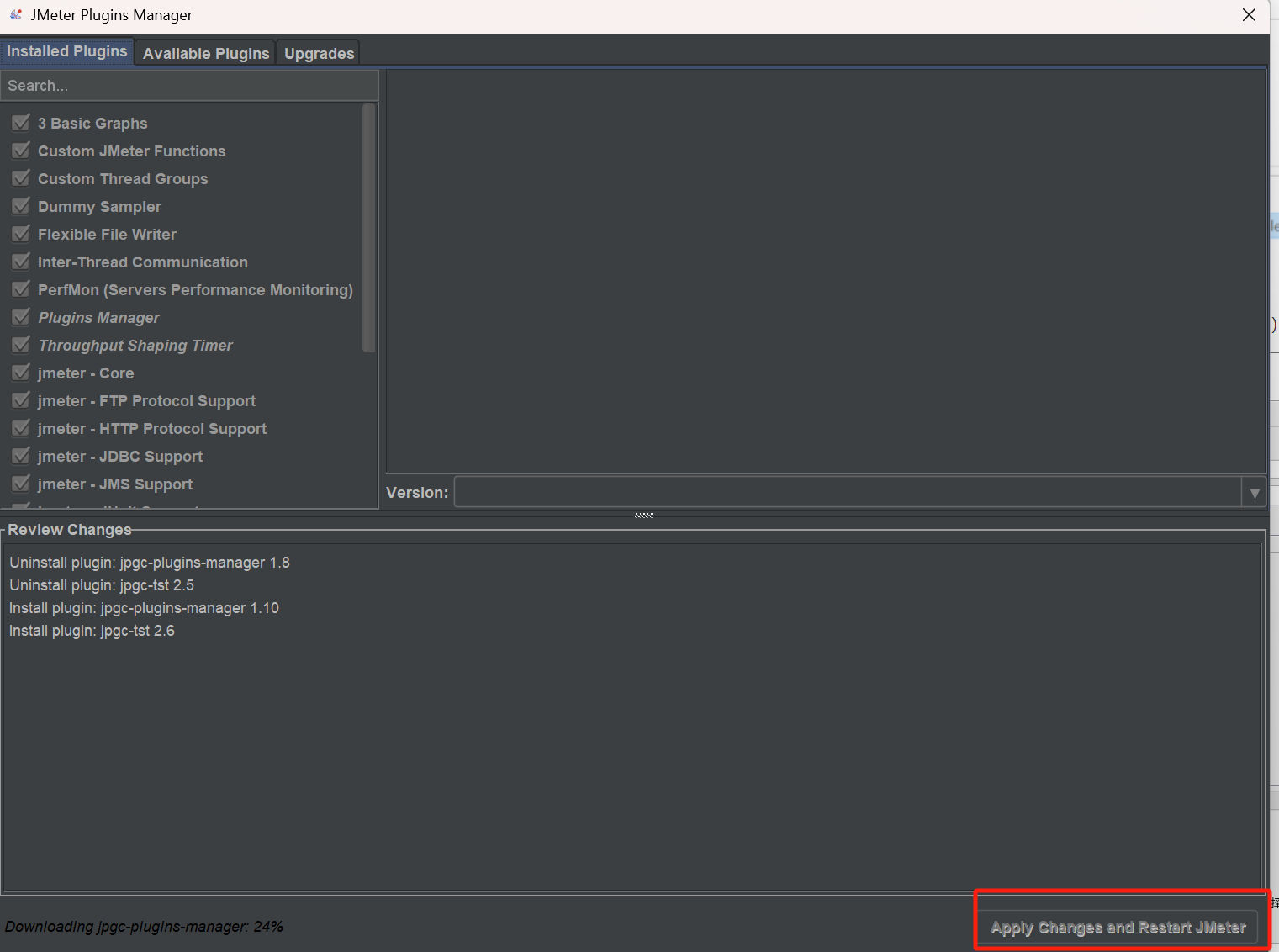Uncheck Throughput Shaping Timer plugin
This screenshot has height=952, width=1279.
(21, 345)
